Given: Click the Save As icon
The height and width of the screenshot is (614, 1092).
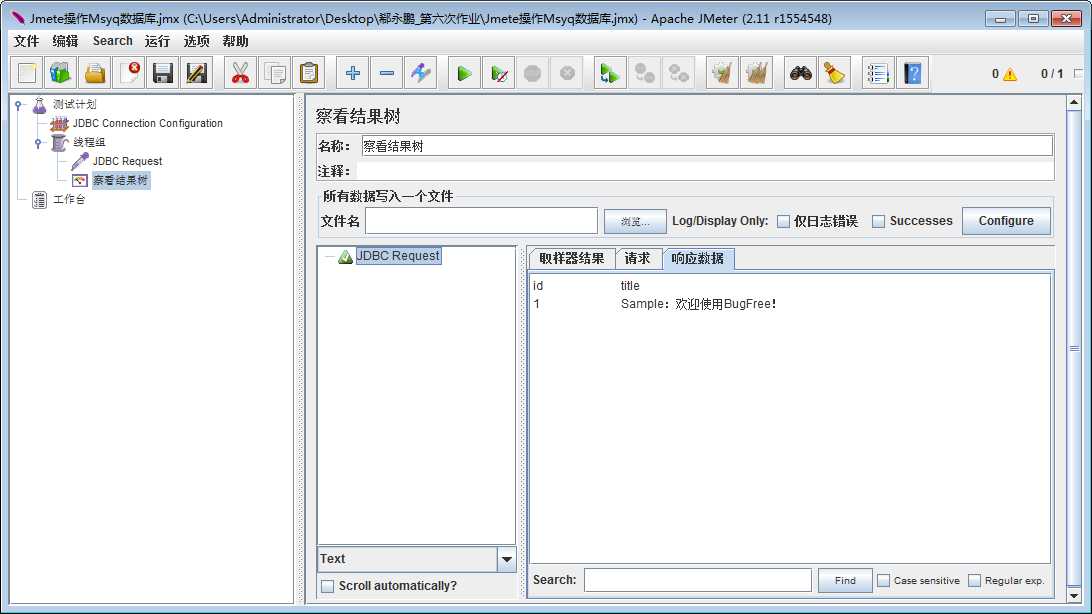Looking at the screenshot, I should click(197, 73).
